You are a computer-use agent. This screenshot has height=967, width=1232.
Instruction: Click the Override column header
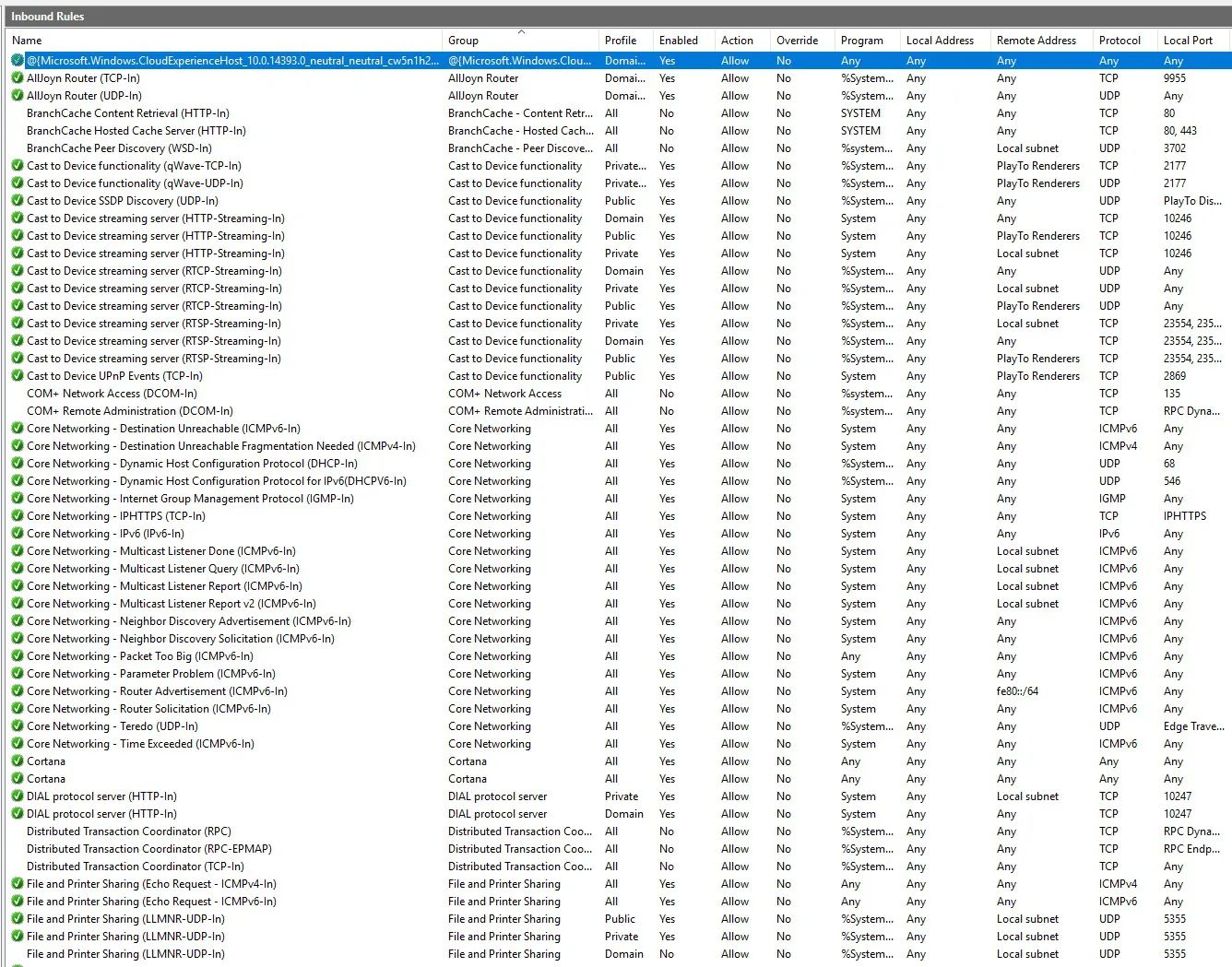(802, 41)
